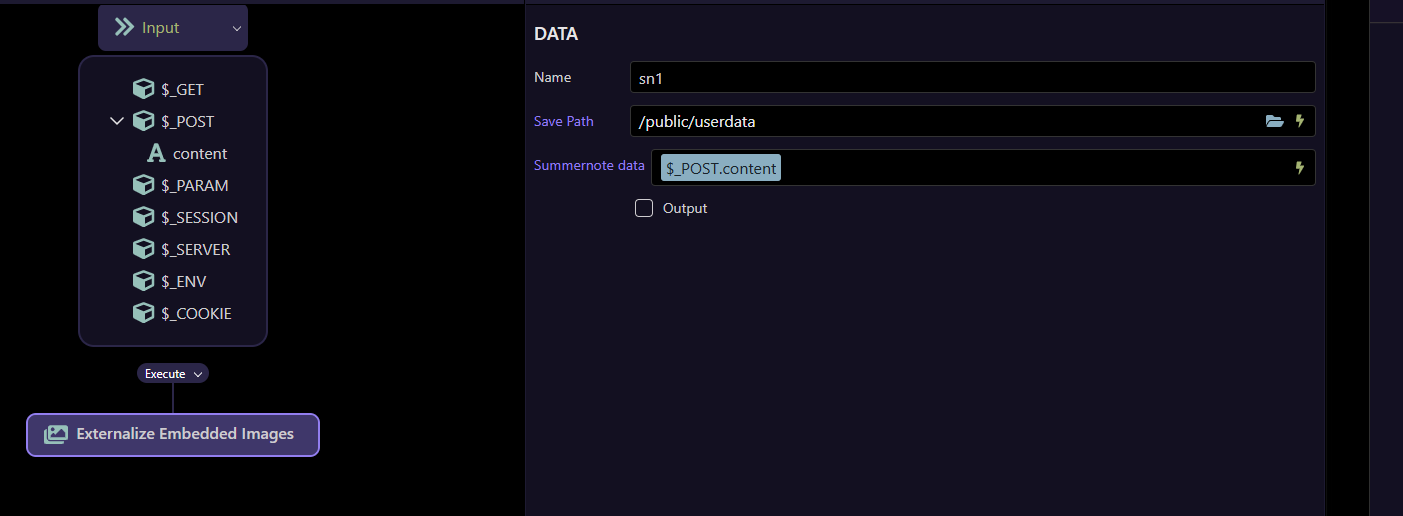The image size is (1403, 516).
Task: Click the Name input field
Action: (972, 77)
